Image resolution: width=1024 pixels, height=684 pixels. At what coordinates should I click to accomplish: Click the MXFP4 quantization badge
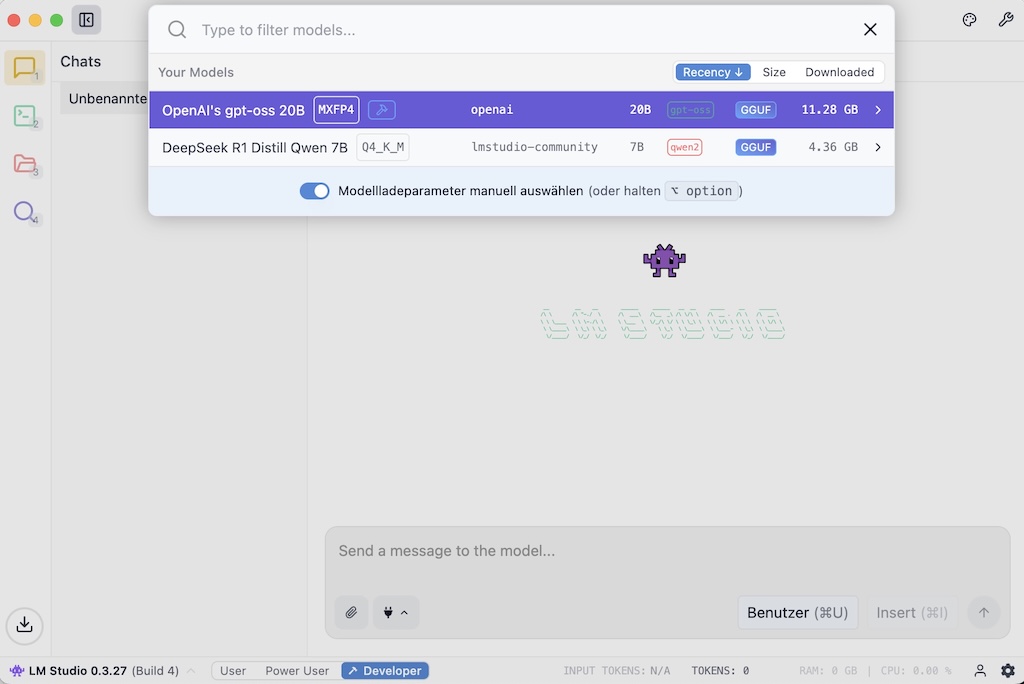pyautogui.click(x=336, y=110)
